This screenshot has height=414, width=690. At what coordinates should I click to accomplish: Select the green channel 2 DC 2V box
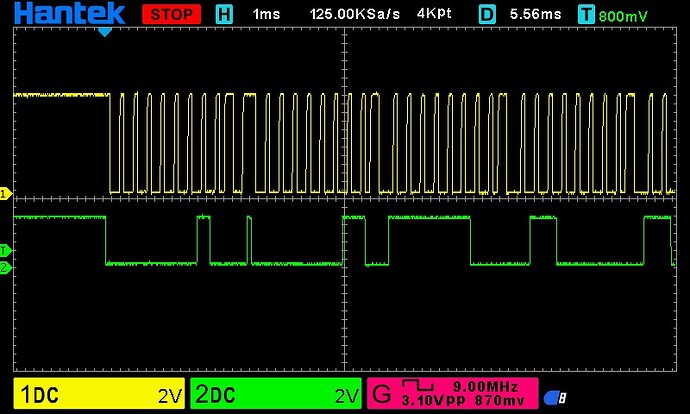tap(276, 393)
